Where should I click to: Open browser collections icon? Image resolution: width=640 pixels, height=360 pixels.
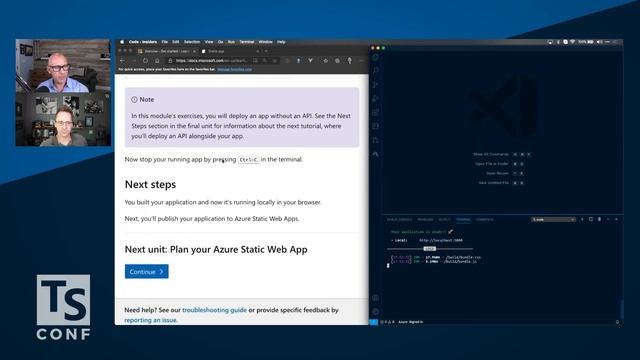click(337, 61)
